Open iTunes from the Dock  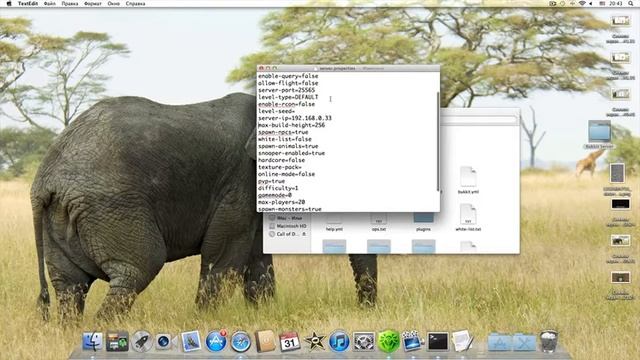coord(339,342)
